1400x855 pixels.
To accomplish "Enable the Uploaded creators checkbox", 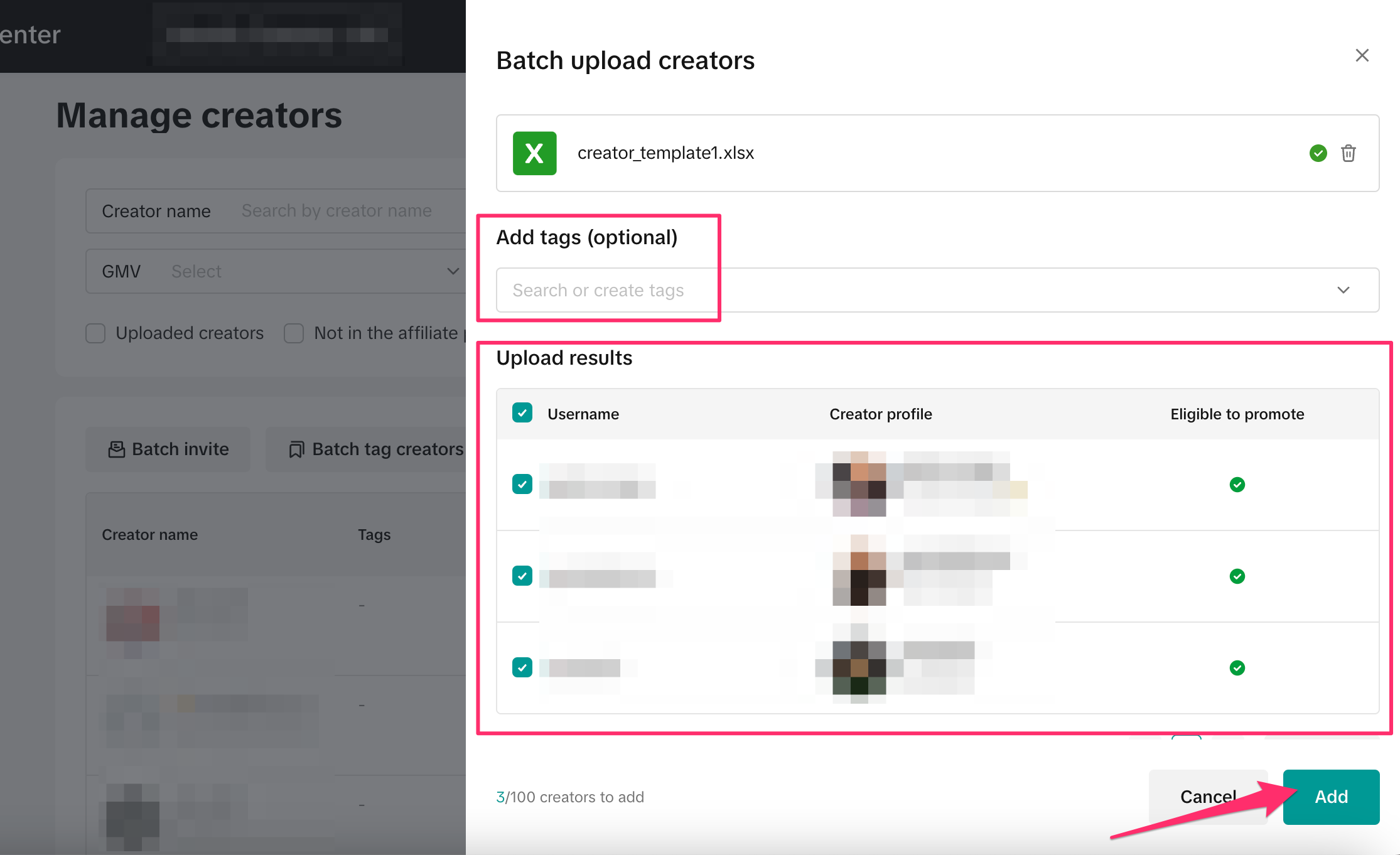I will tap(95, 333).
